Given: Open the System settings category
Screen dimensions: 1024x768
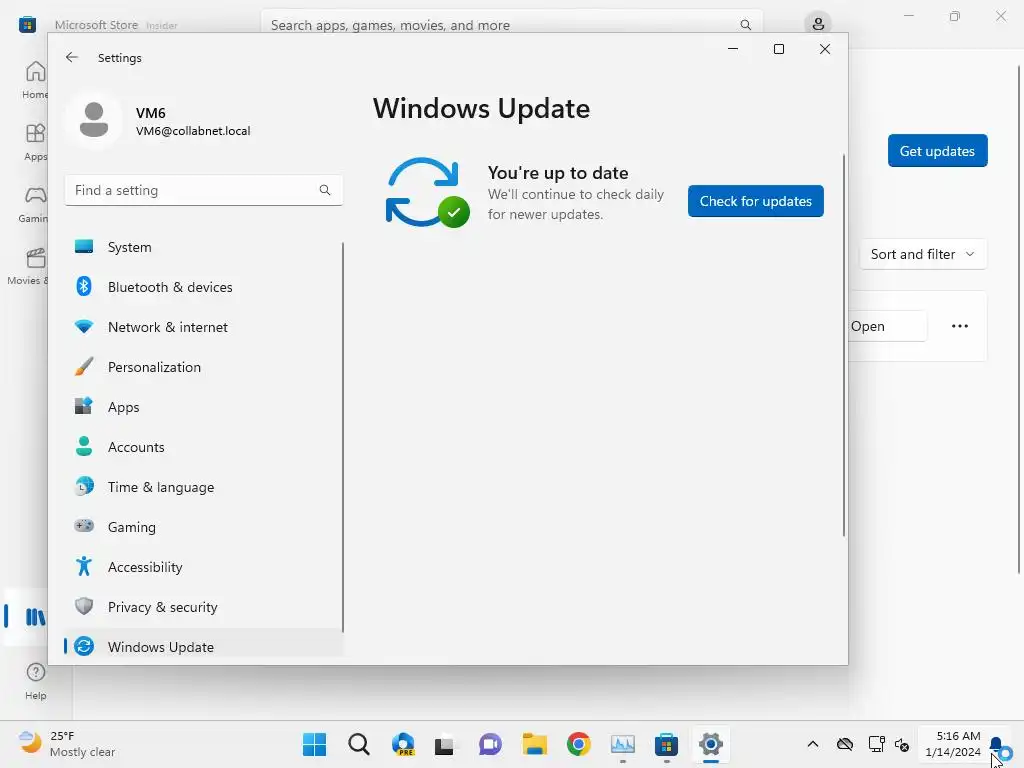Looking at the screenshot, I should (204, 247).
